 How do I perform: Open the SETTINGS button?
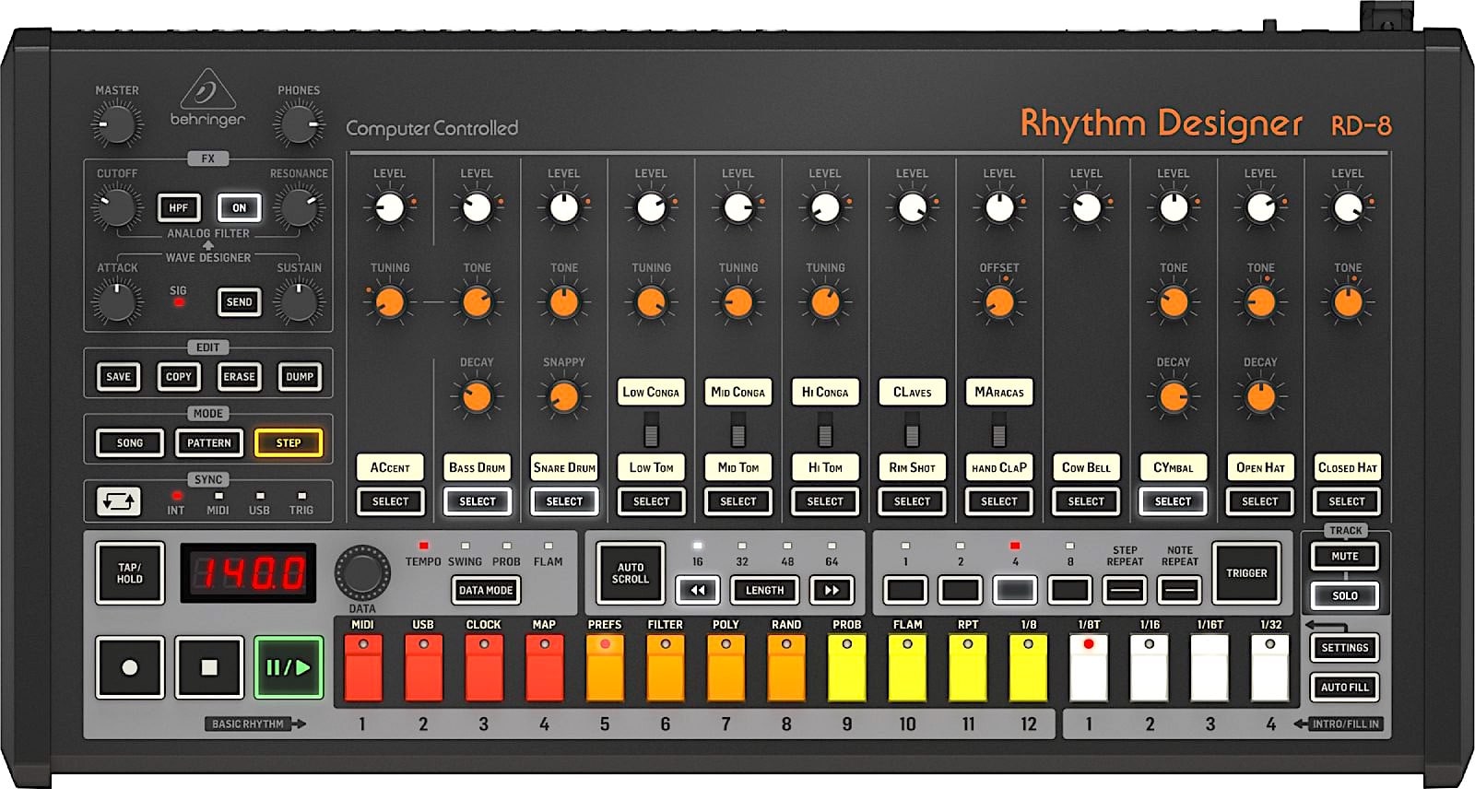[1344, 648]
